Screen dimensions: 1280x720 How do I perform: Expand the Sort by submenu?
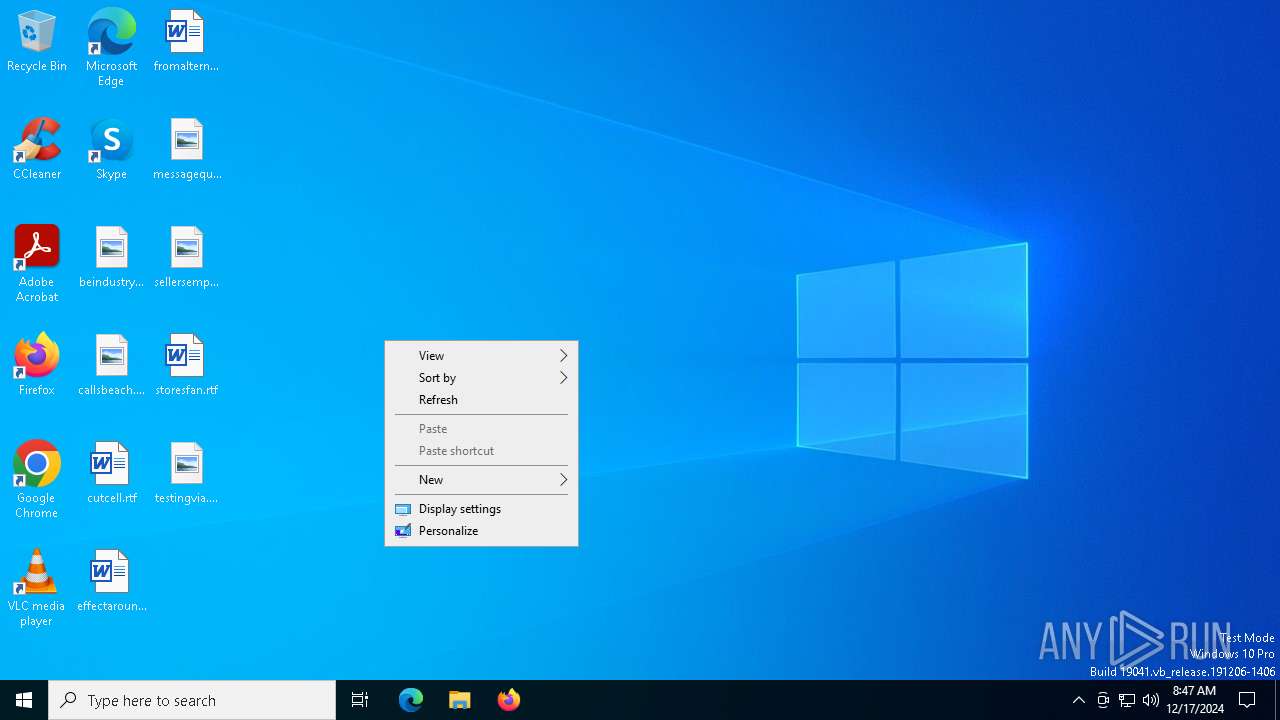(x=481, y=378)
